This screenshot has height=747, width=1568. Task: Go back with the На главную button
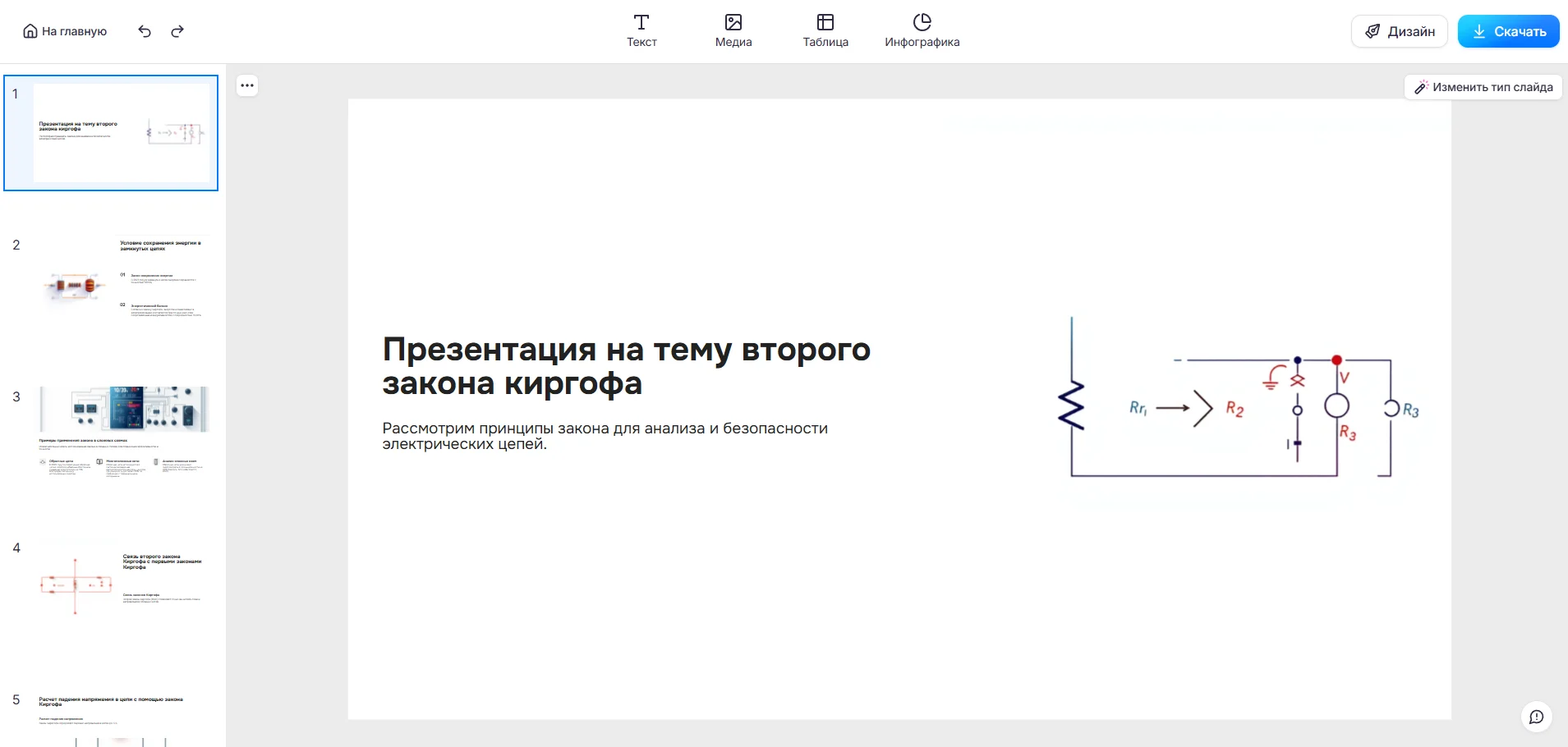click(65, 31)
